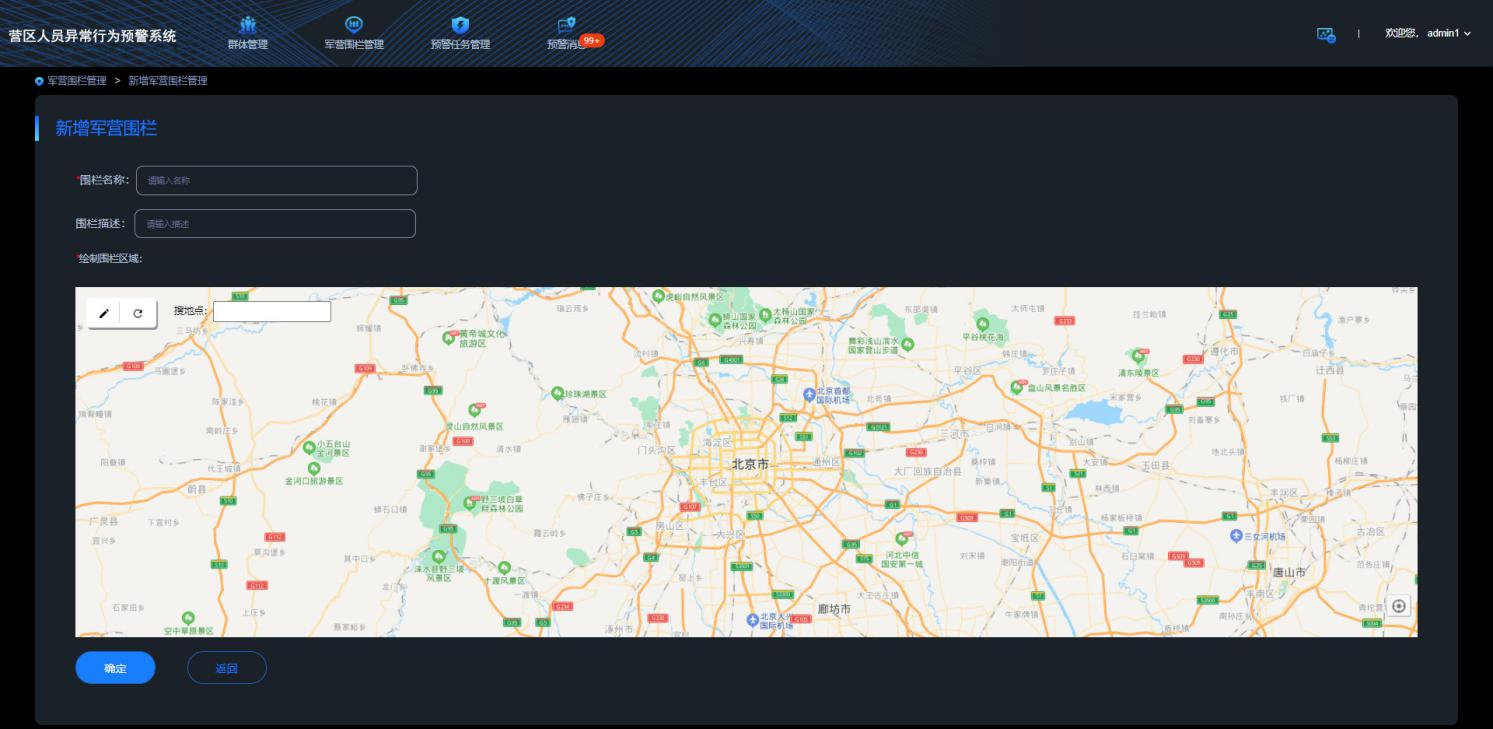
Task: Click the 军营围栏管理 fence icon
Action: [x=353, y=25]
